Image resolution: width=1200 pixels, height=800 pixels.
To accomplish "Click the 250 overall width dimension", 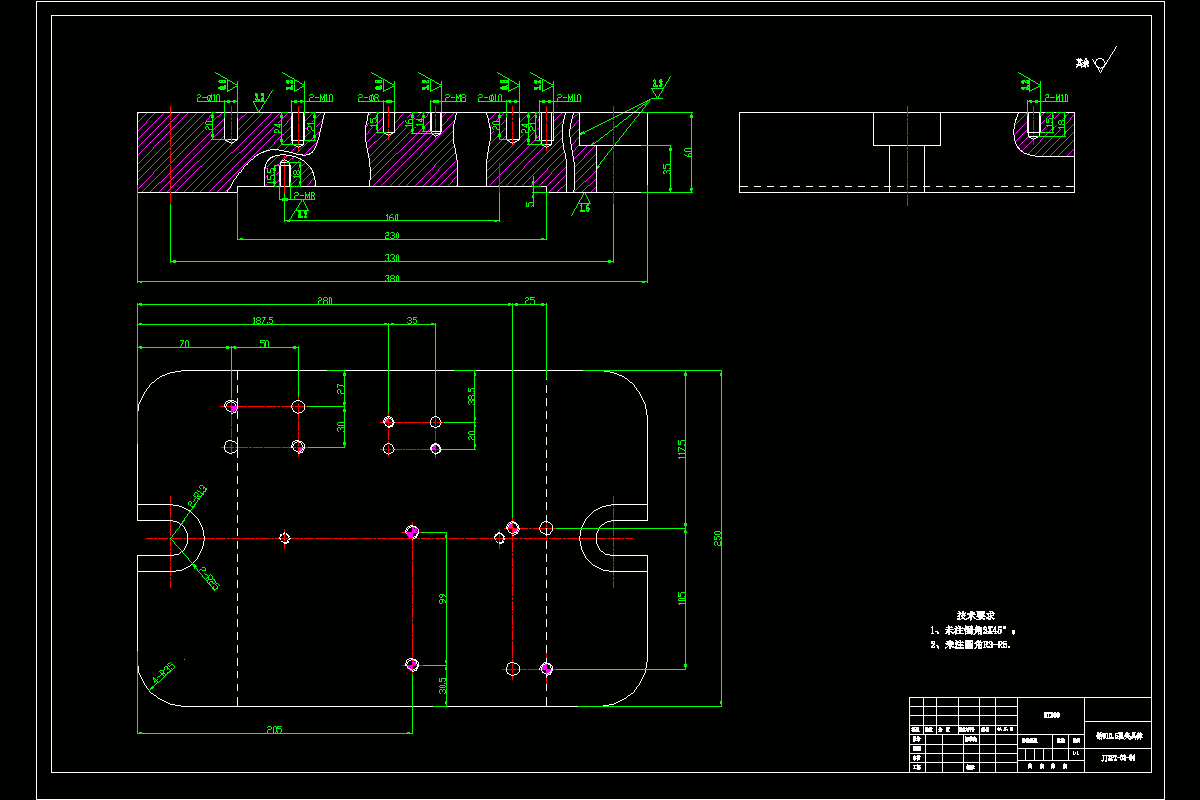I will (x=717, y=538).
